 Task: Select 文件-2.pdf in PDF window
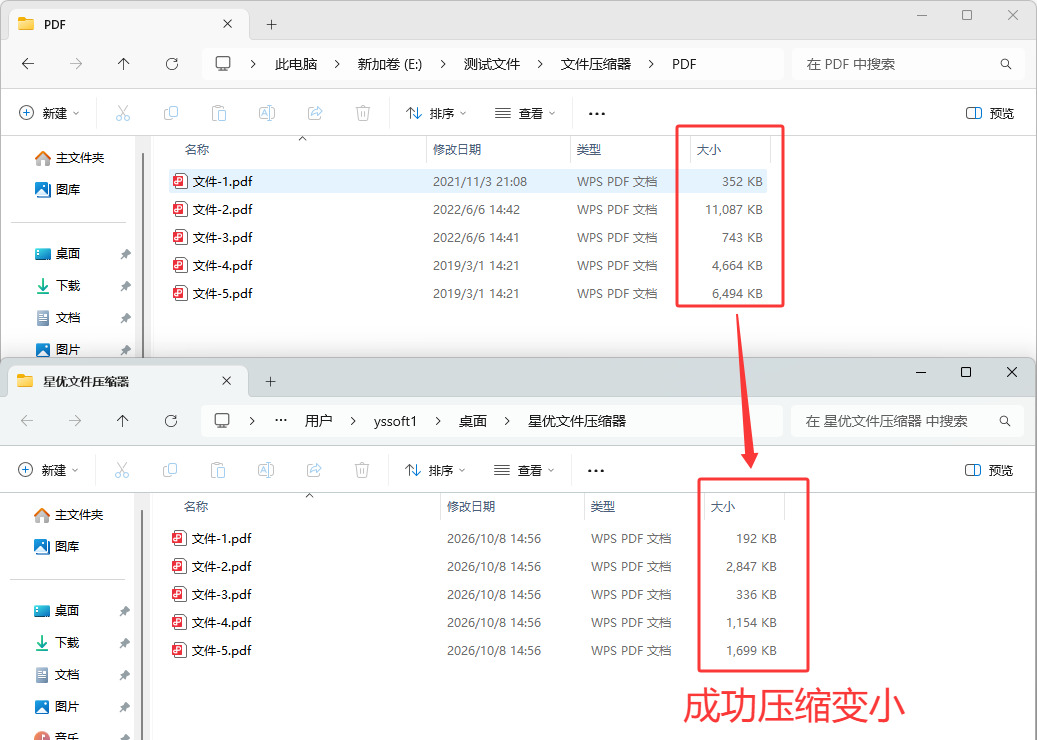click(x=468, y=210)
